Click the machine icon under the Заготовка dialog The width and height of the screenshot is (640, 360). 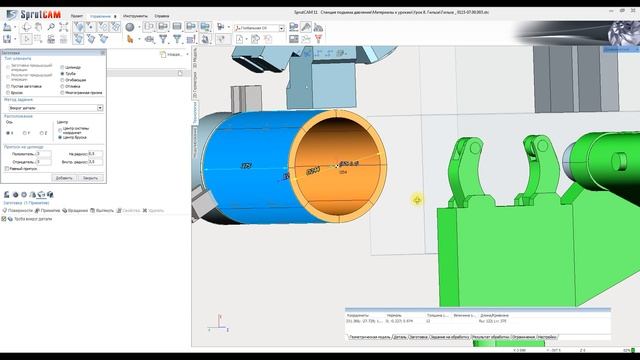(7, 194)
